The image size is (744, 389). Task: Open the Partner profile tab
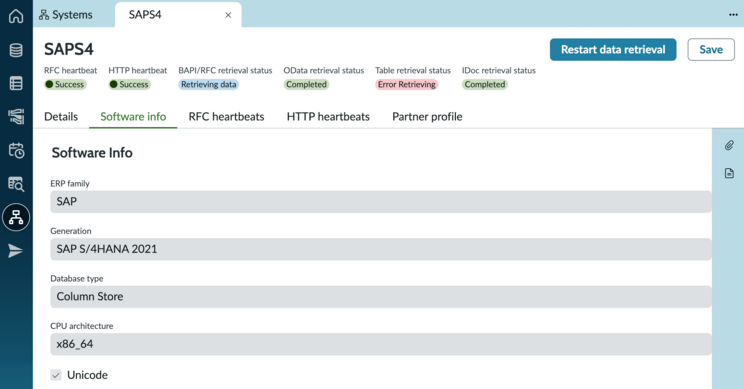pyautogui.click(x=427, y=117)
